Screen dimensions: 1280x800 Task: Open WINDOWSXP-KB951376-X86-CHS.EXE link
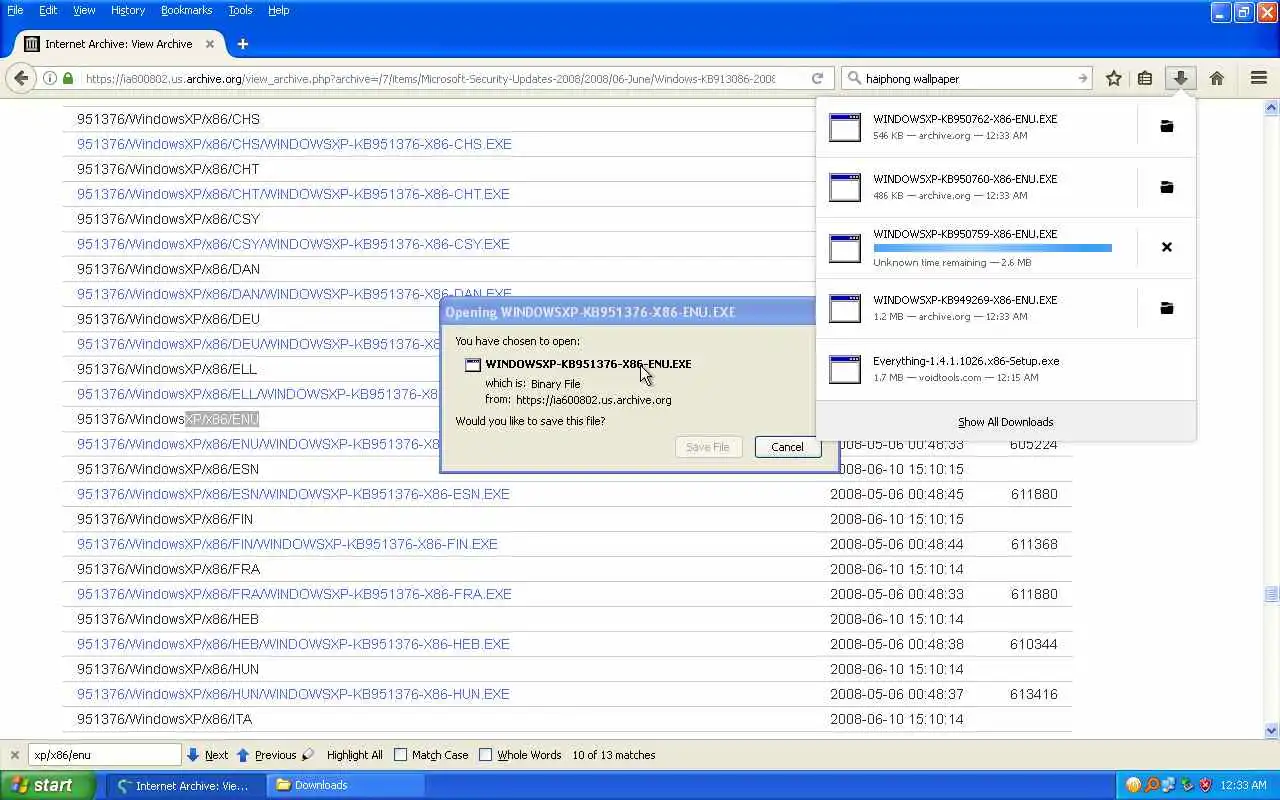tap(294, 144)
